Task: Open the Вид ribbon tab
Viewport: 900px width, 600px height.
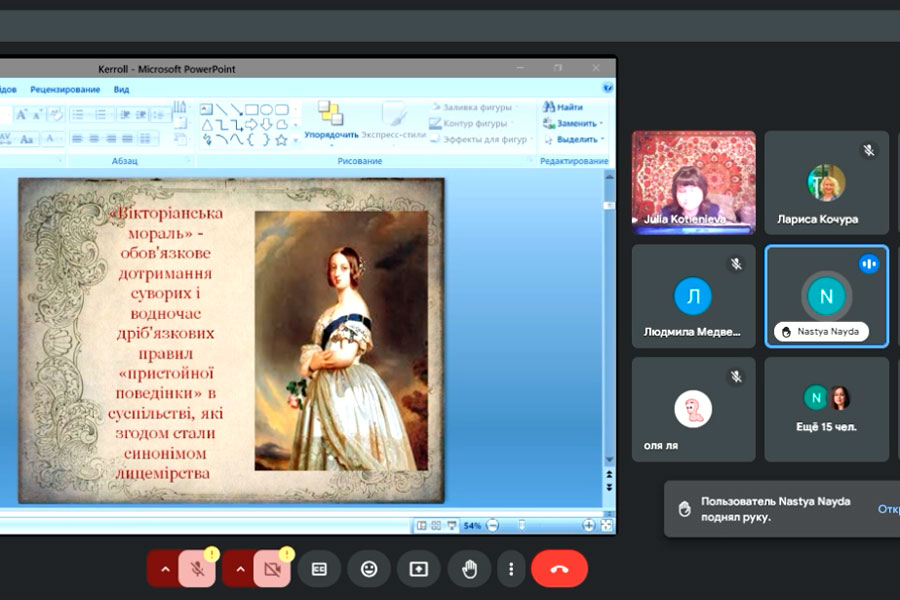Action: [121, 89]
